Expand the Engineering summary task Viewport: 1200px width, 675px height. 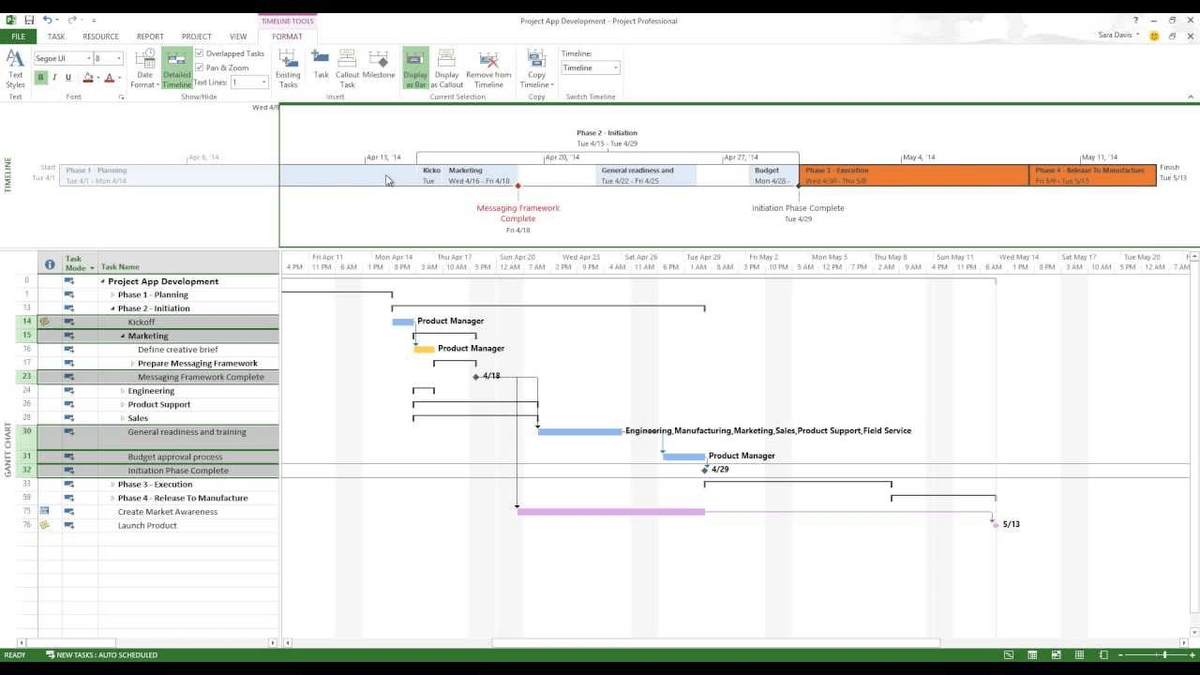coord(122,391)
